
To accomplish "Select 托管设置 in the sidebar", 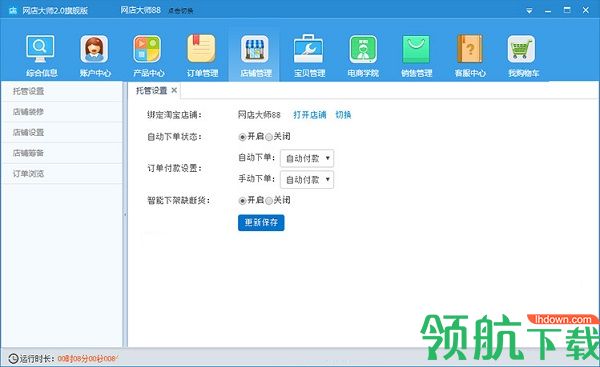I will [x=62, y=91].
